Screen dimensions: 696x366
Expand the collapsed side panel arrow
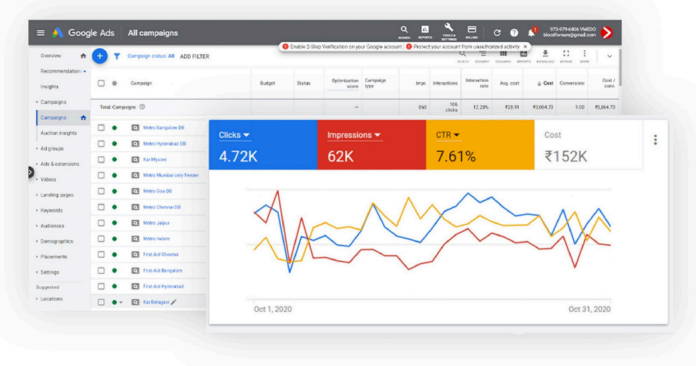point(31,172)
